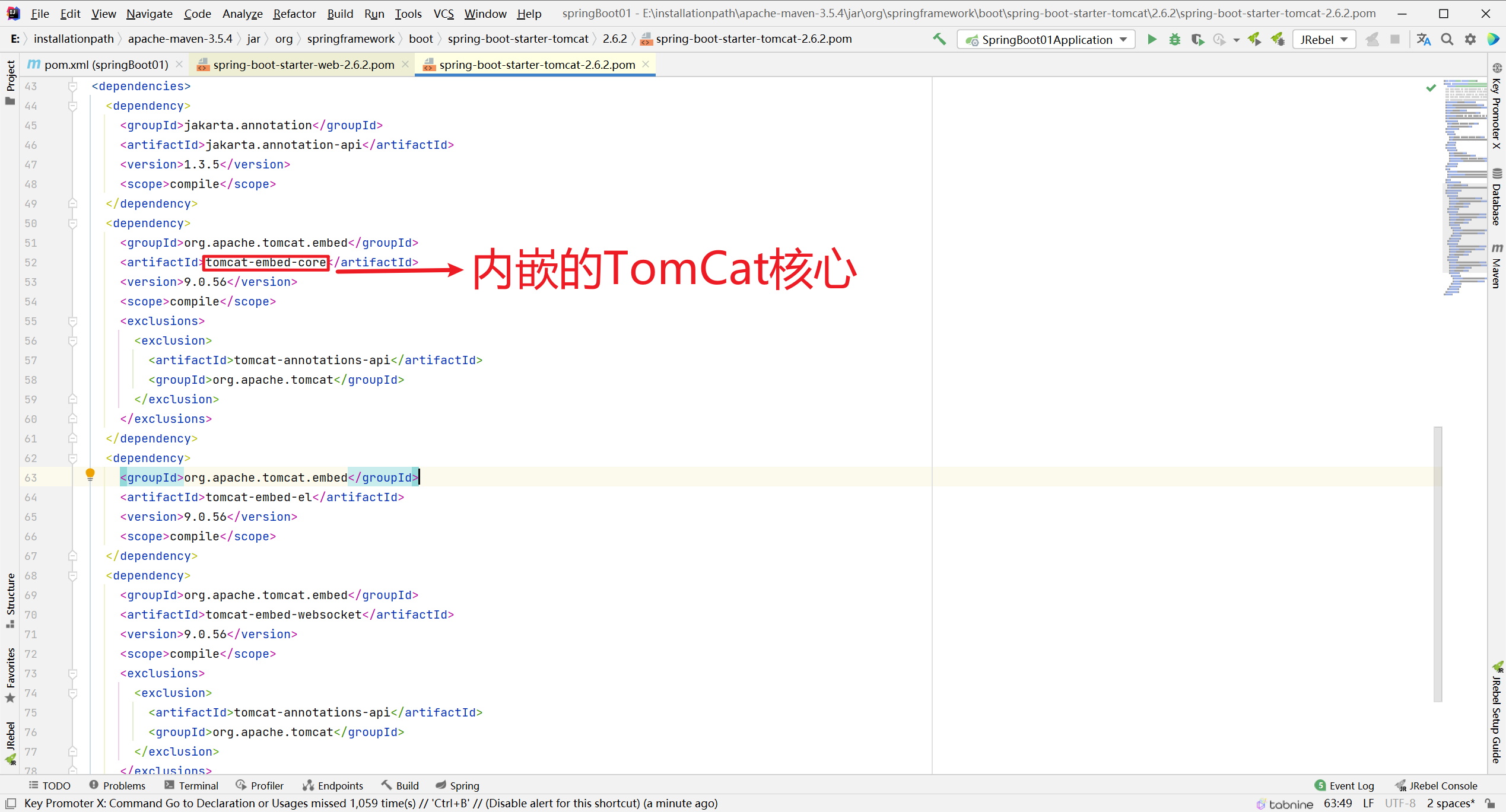
Task: Click the editor vertical scrollbar
Action: (x=1437, y=563)
